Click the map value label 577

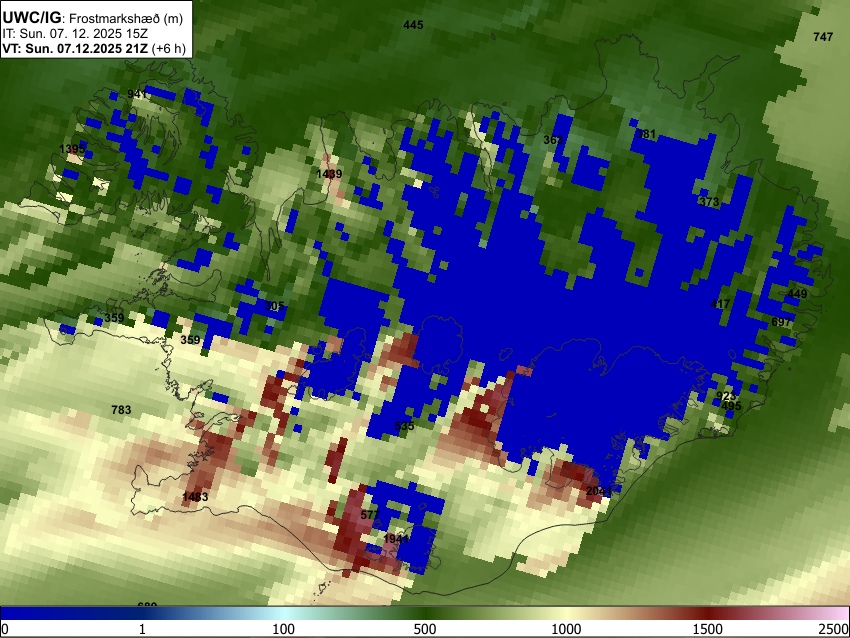click(x=370, y=514)
